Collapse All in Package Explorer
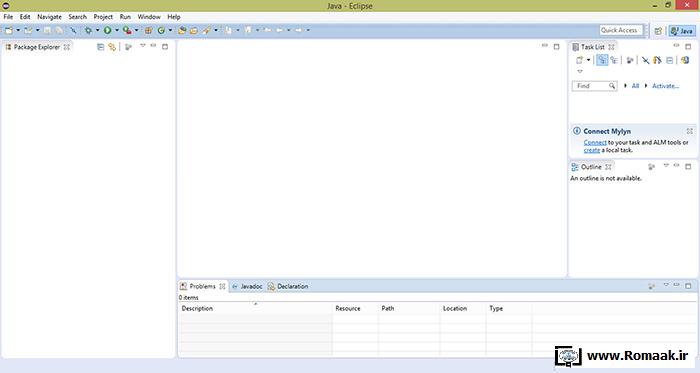 tap(100, 47)
